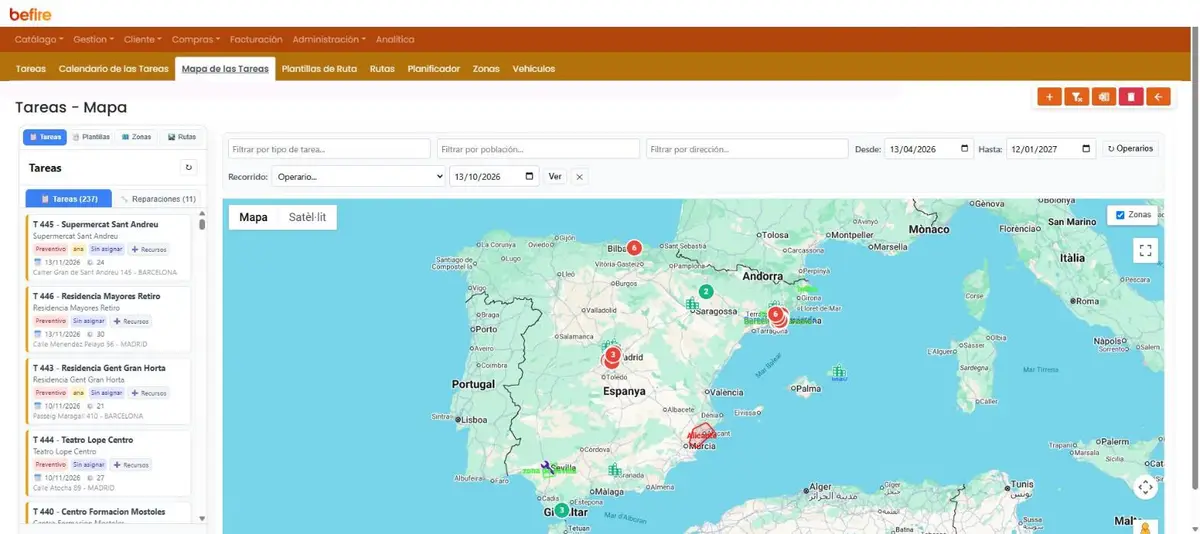
Task: Select the Mapa map type
Action: tap(253, 217)
